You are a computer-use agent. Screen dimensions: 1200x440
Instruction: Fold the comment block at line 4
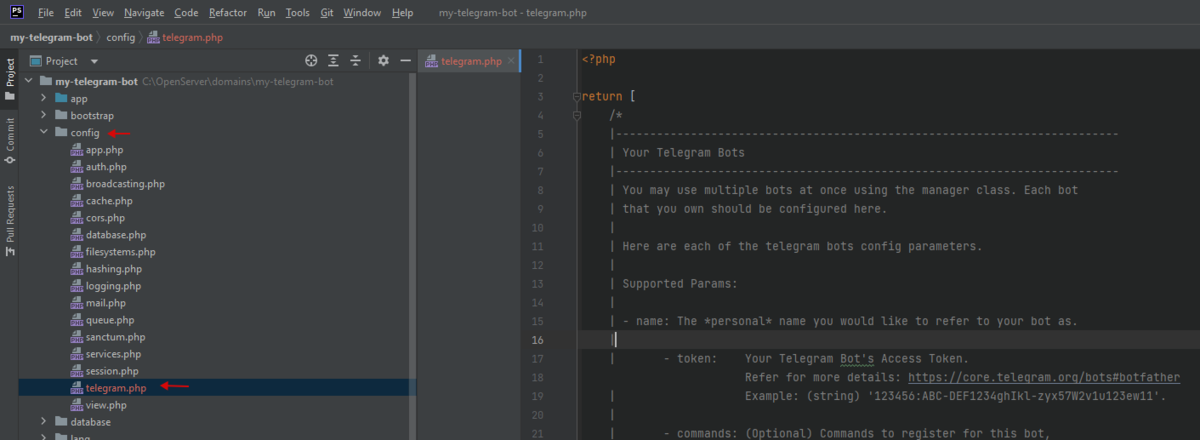click(576, 116)
